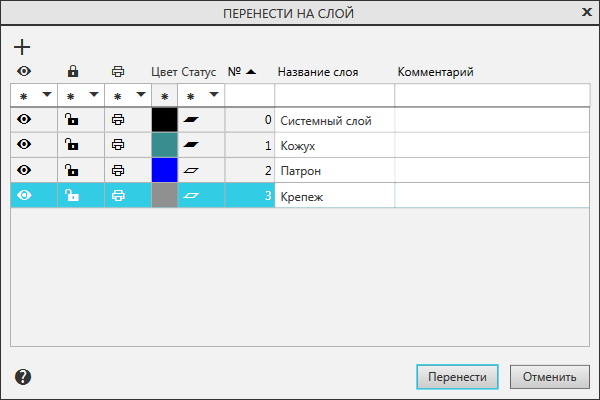Image resolution: width=600 pixels, height=400 pixels.
Task: Open the help question mark icon
Action: pyautogui.click(x=24, y=377)
